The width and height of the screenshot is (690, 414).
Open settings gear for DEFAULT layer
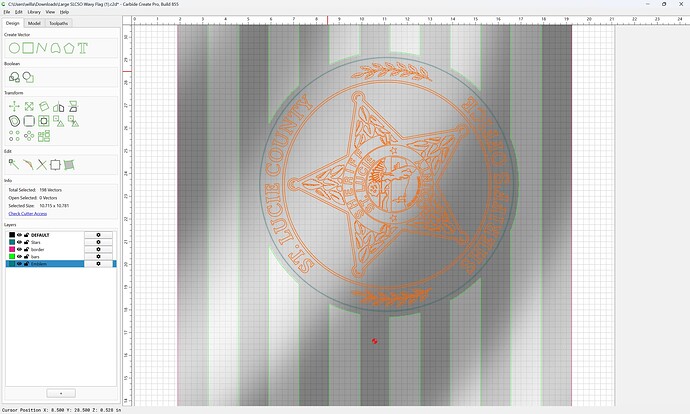(x=98, y=235)
